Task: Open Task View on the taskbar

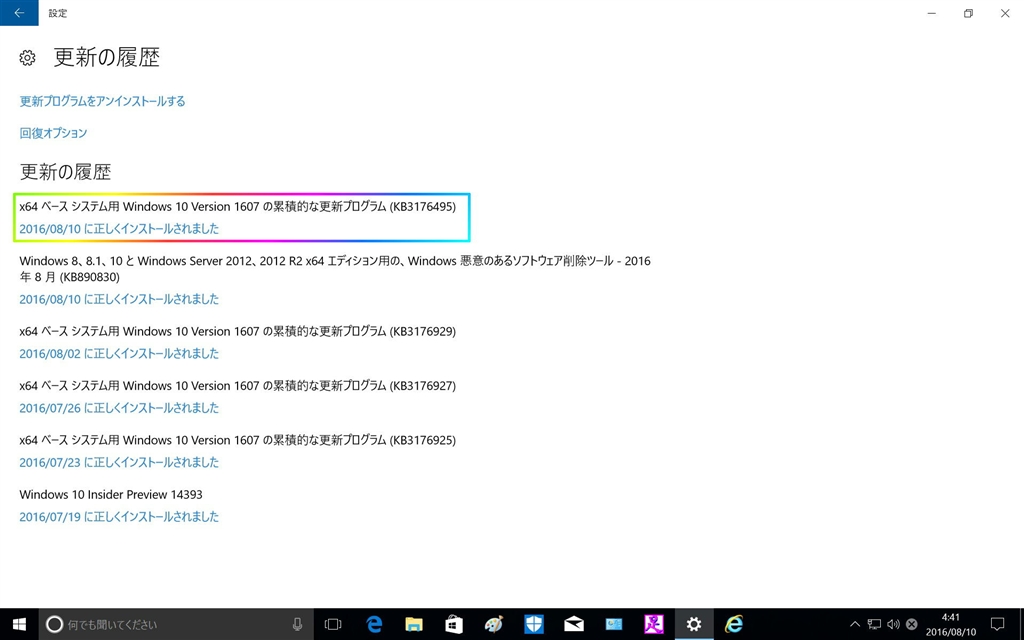Action: tap(333, 624)
